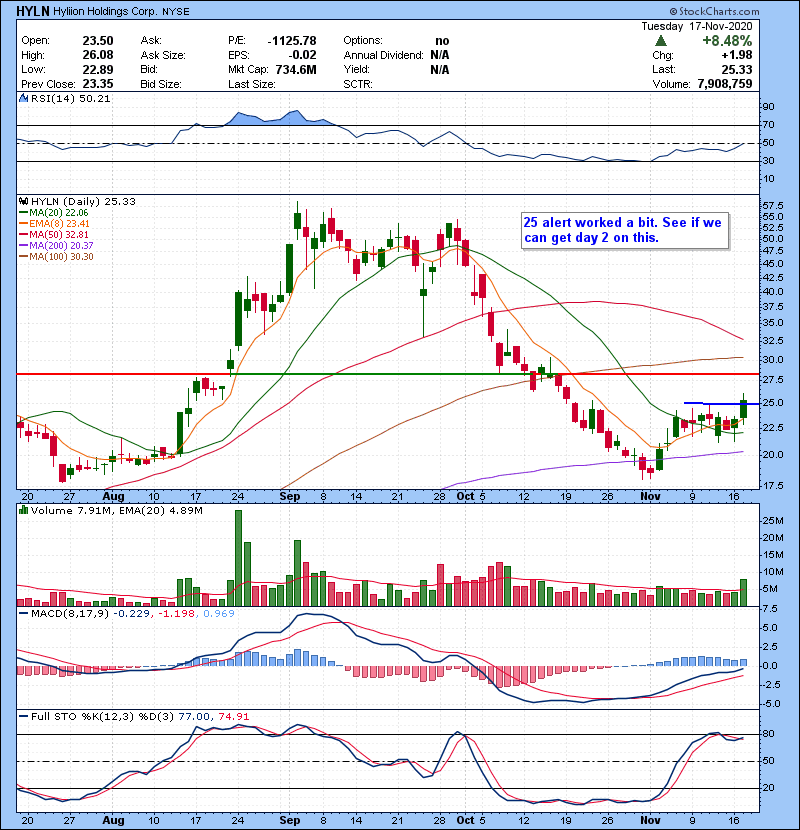Click the Volume bar chart icon
Image resolution: width=800 pixels, height=830 pixels.
point(23,510)
